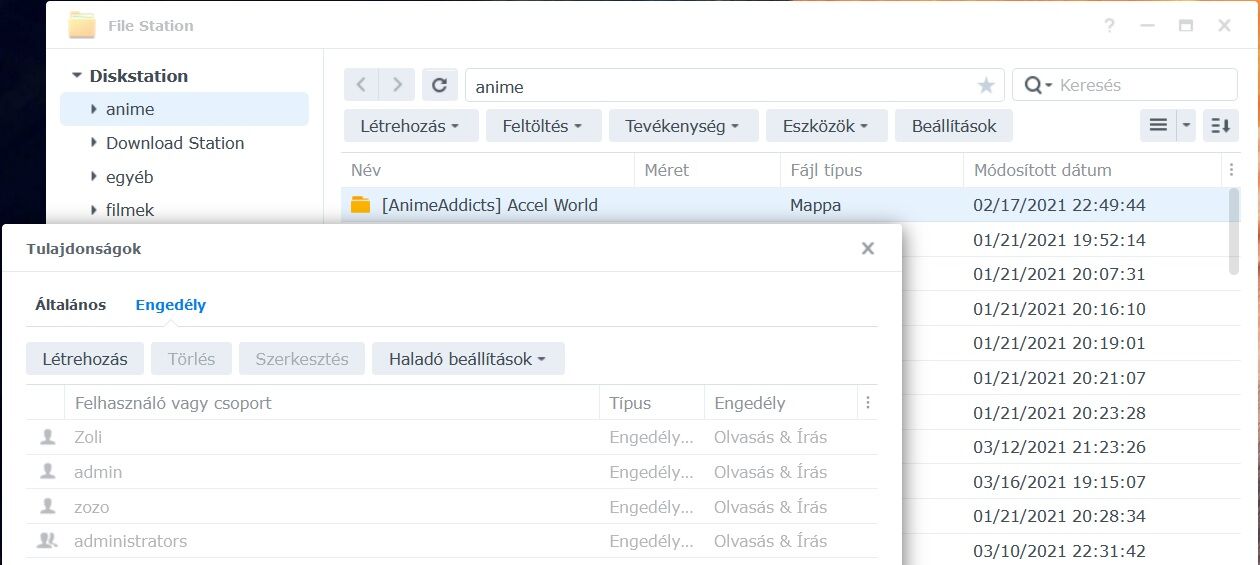Expand the filmek folder tree node

point(94,210)
